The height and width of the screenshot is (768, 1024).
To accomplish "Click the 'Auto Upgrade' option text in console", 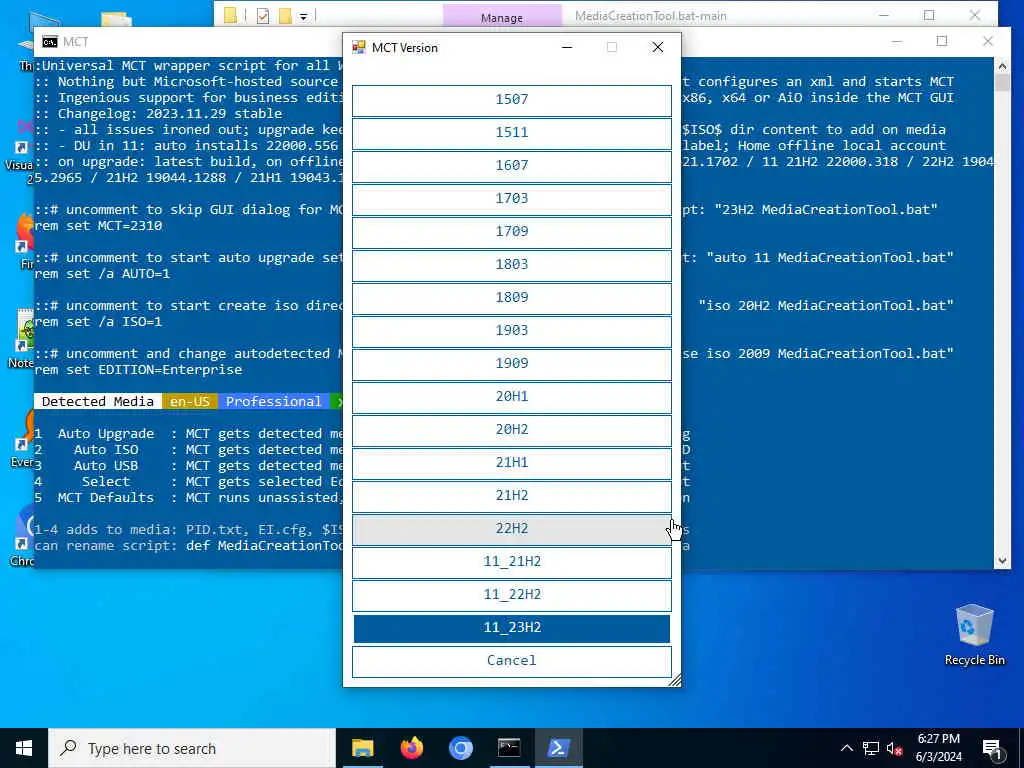I will coord(106,434).
